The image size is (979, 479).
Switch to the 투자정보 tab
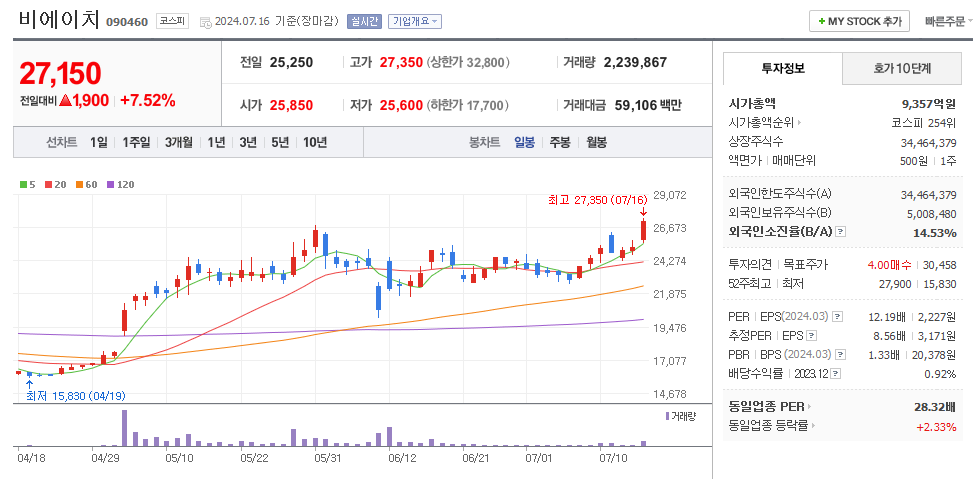coord(783,69)
